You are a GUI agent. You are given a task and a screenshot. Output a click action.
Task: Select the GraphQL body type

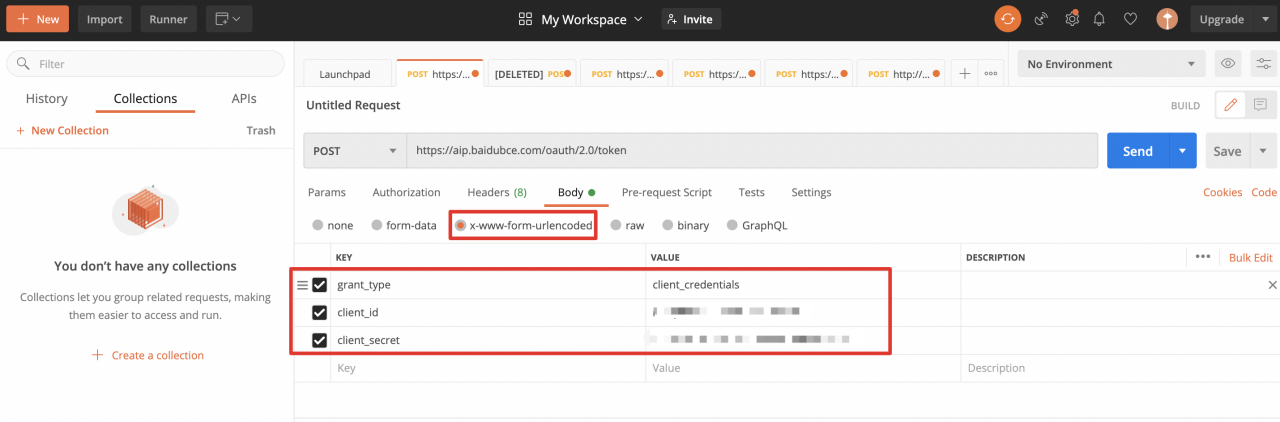(732, 225)
